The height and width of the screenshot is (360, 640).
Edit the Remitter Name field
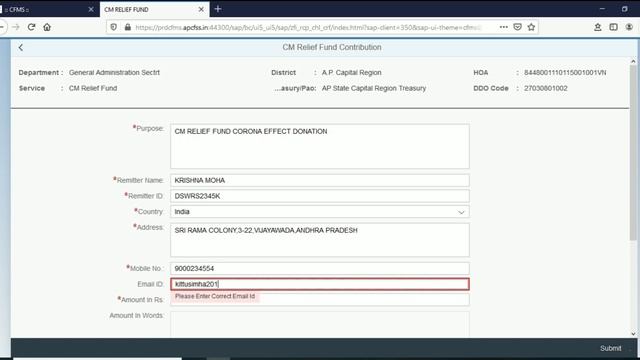click(320, 180)
